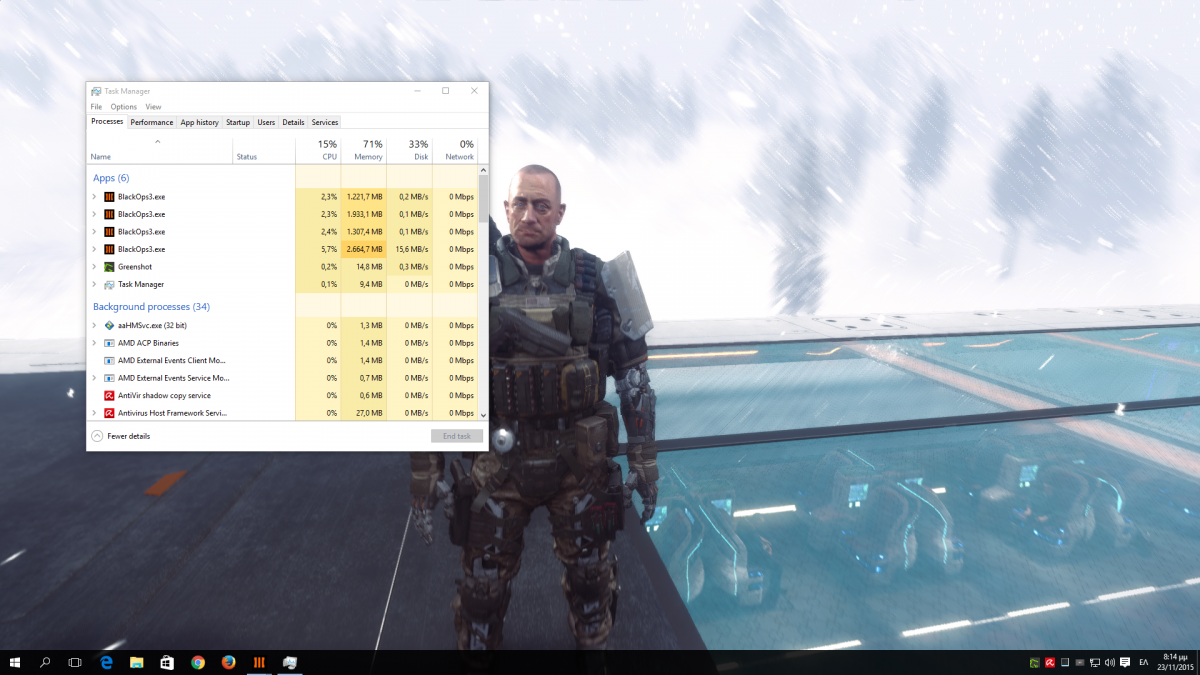Click the End task button

click(457, 436)
